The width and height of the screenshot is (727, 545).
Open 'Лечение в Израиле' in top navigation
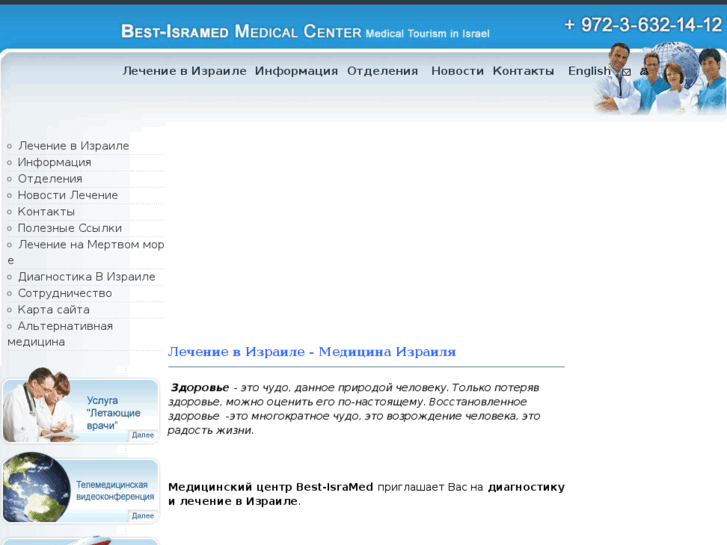point(185,71)
